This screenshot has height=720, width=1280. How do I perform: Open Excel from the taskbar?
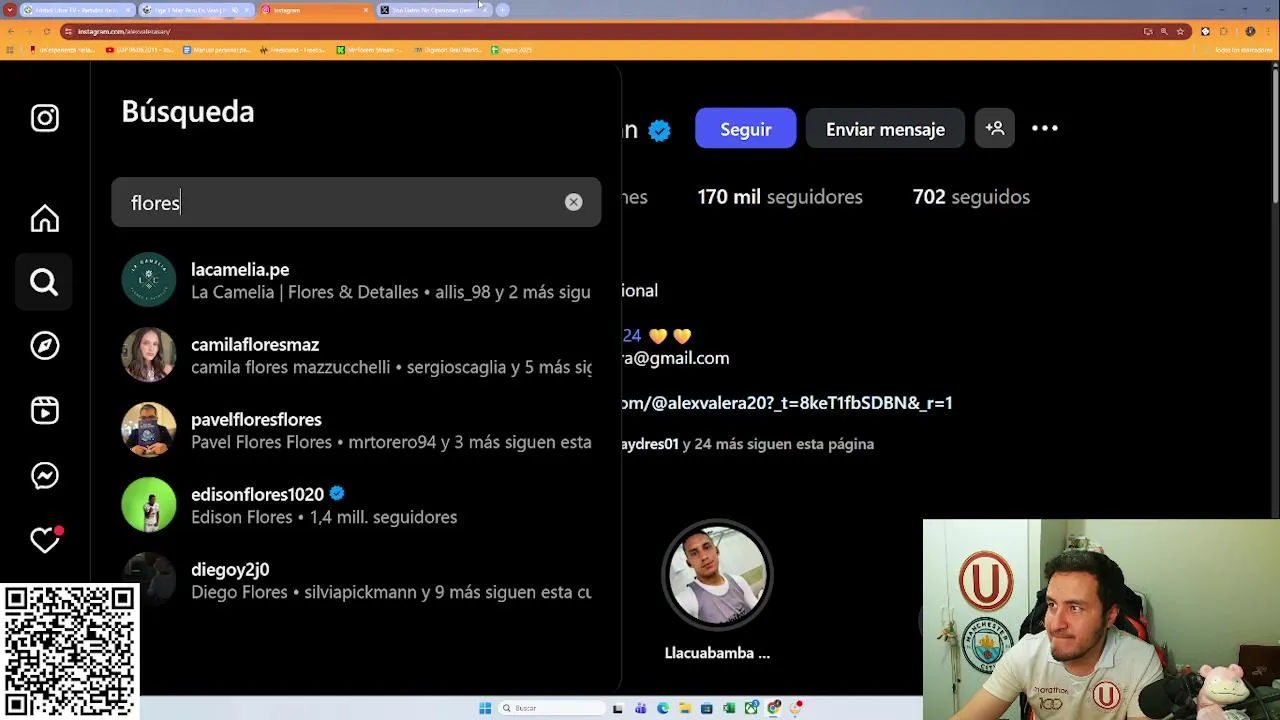pyautogui.click(x=729, y=708)
